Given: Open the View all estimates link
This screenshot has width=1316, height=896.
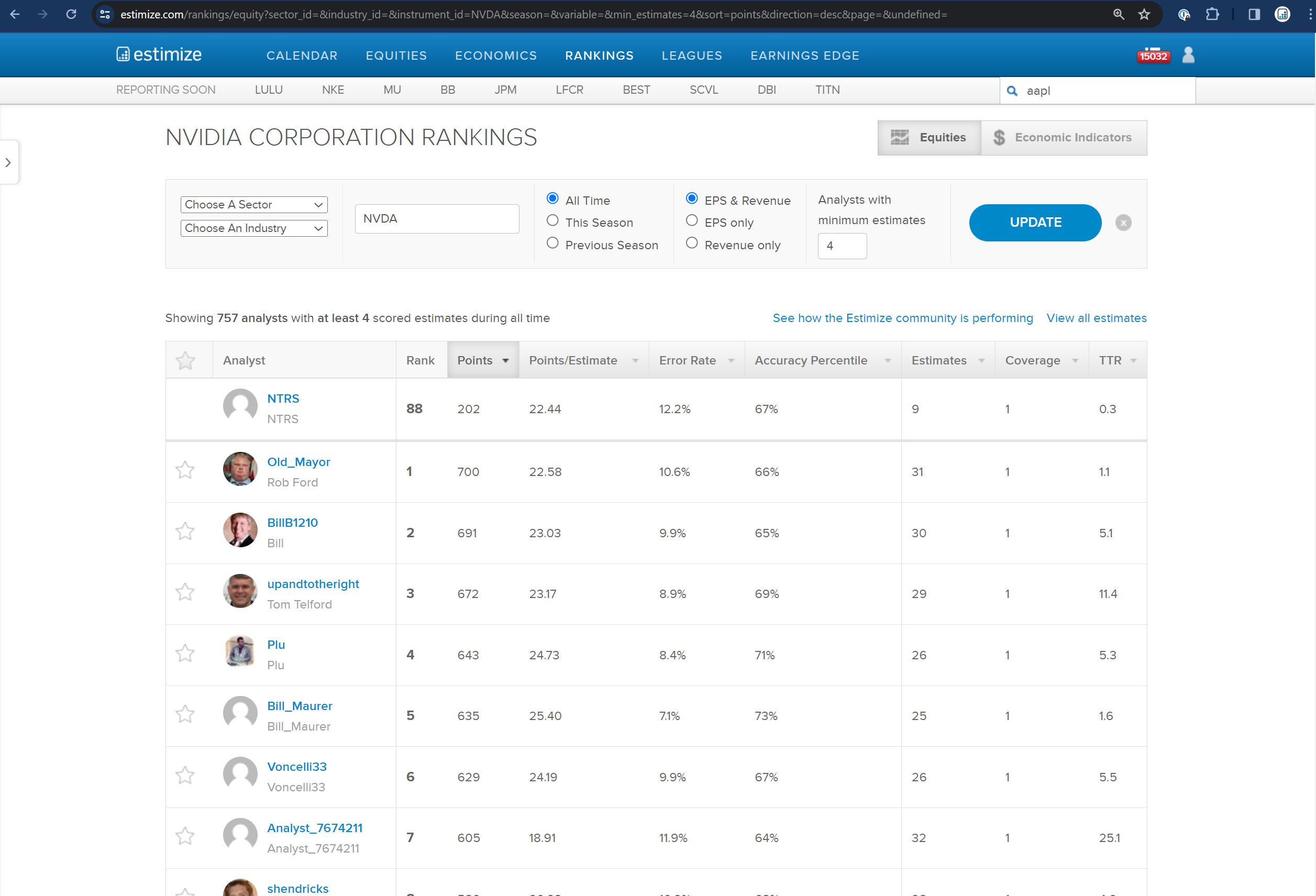Looking at the screenshot, I should pyautogui.click(x=1096, y=318).
